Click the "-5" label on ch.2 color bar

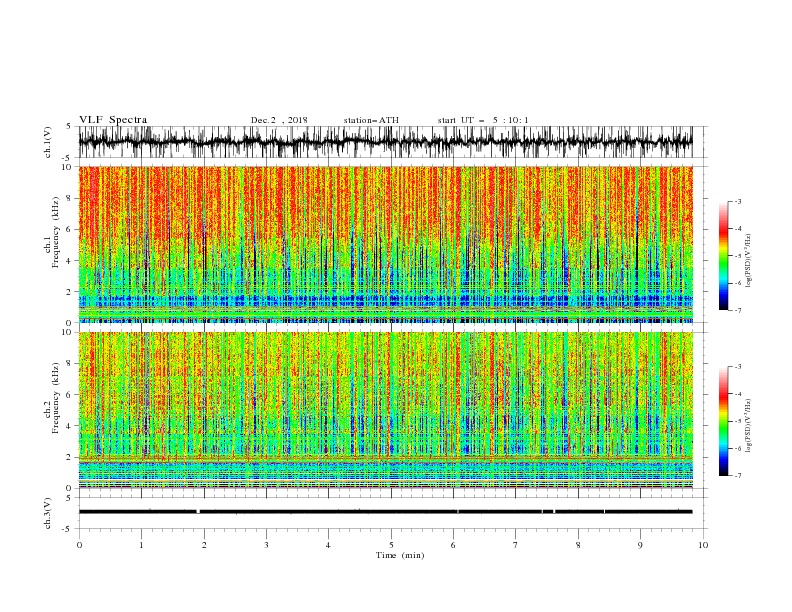tap(737, 421)
